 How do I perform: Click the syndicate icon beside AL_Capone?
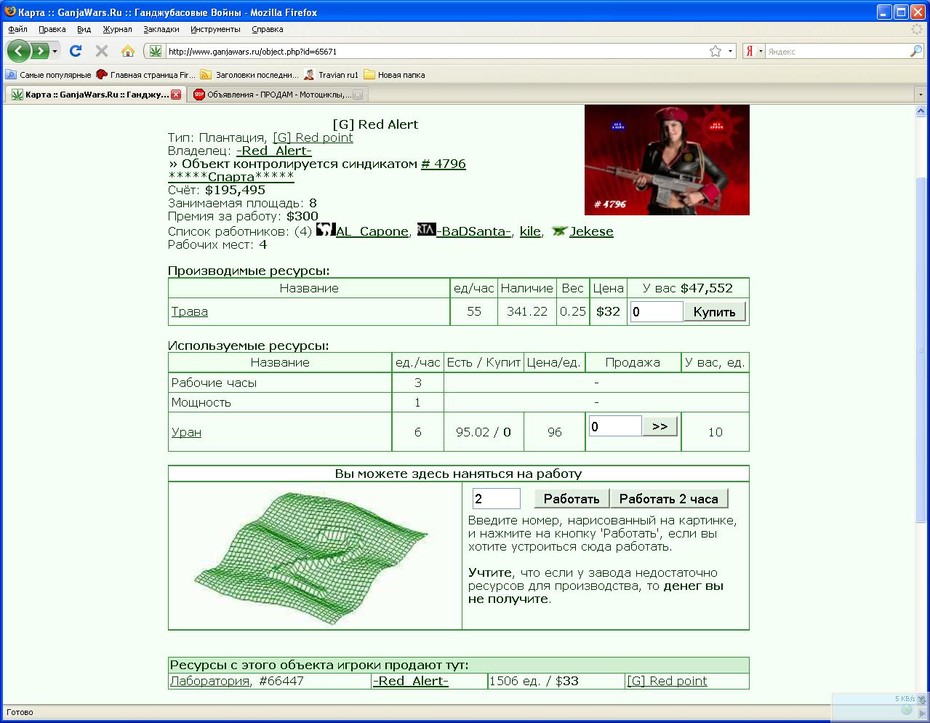point(326,230)
